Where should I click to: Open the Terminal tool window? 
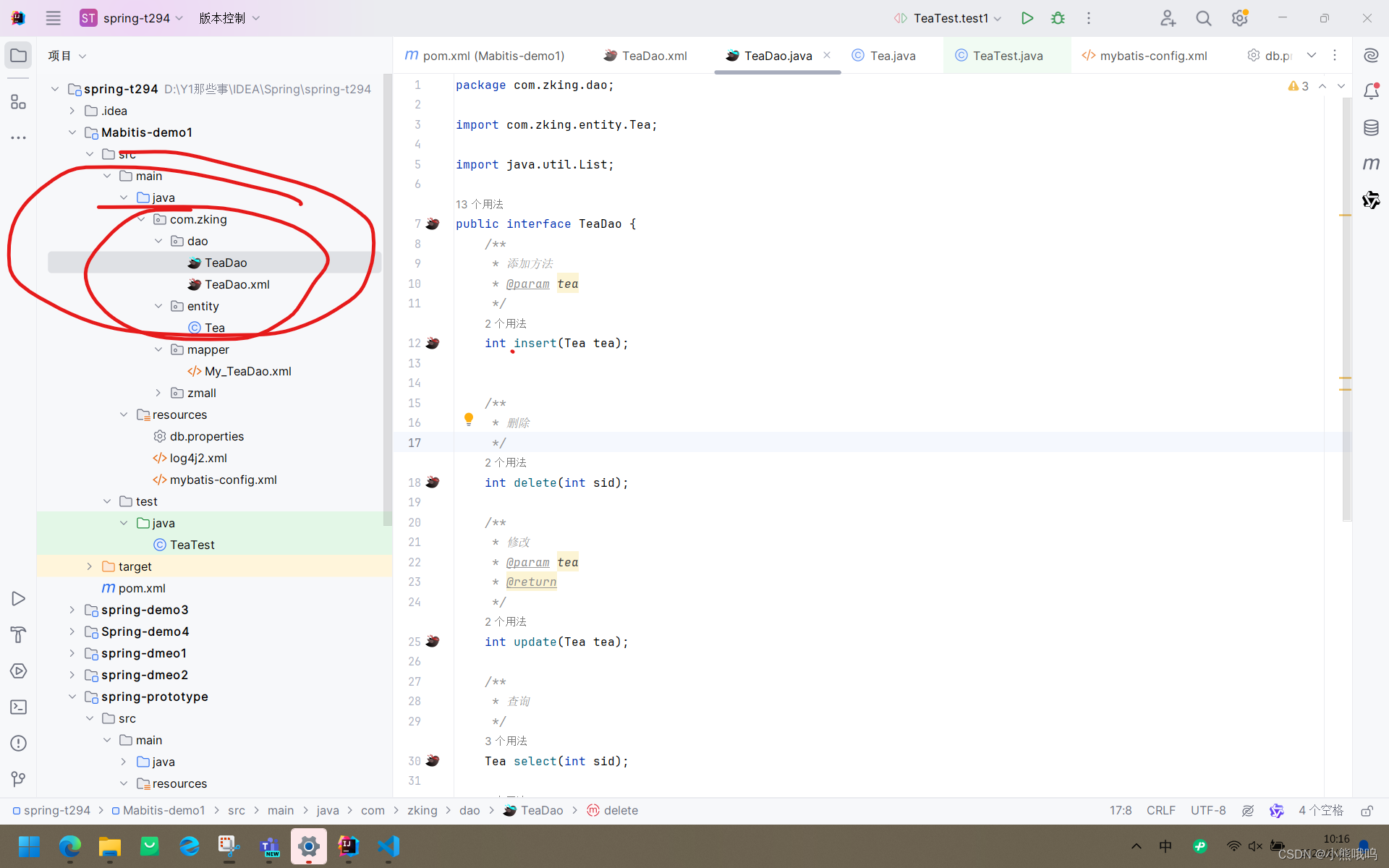[x=19, y=707]
